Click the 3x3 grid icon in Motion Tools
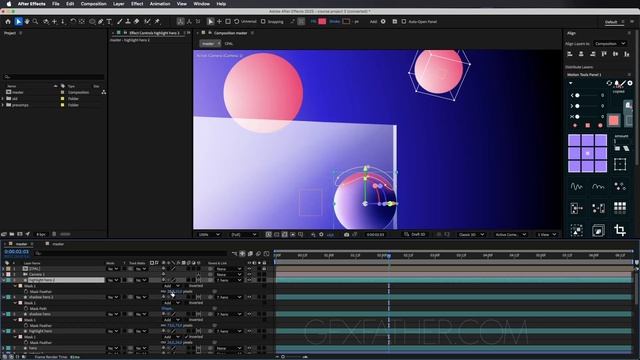 pyautogui.click(x=620, y=208)
